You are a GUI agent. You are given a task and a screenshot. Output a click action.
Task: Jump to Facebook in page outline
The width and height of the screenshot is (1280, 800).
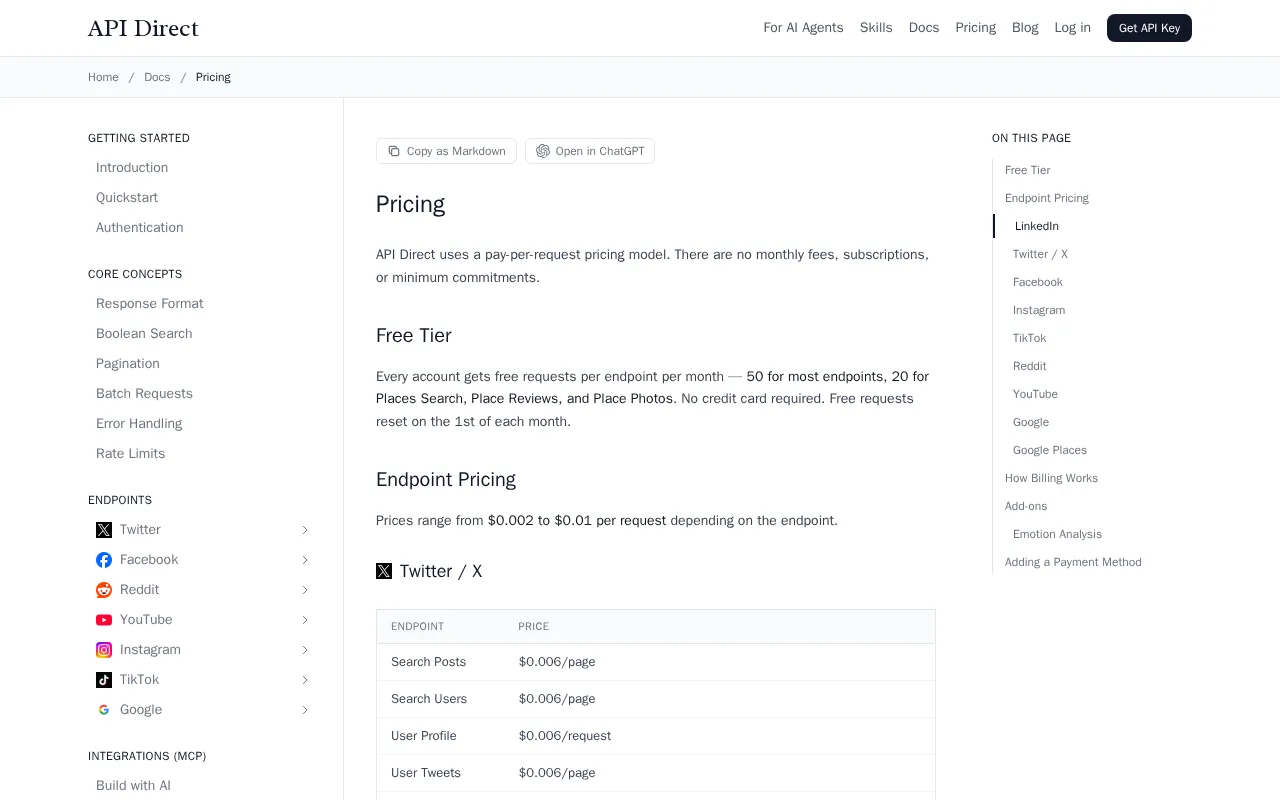coord(1038,282)
